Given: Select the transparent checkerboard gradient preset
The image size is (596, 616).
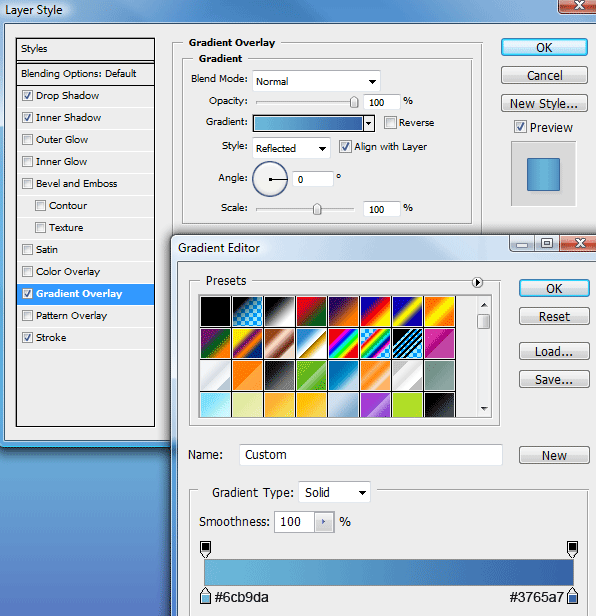Looking at the screenshot, I should 248,312.
